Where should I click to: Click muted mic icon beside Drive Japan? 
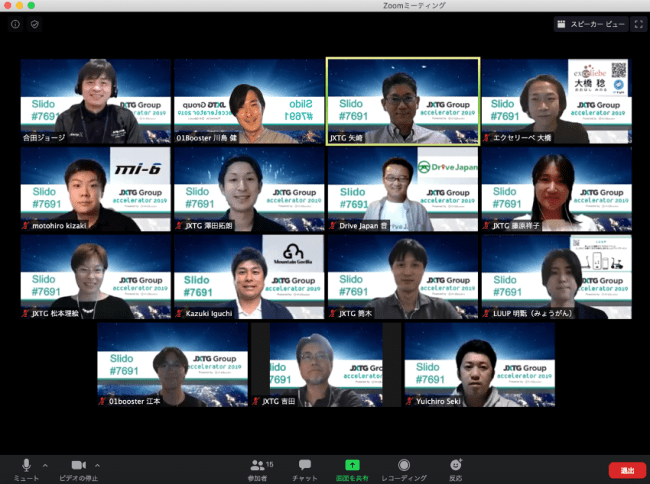pyautogui.click(x=333, y=225)
